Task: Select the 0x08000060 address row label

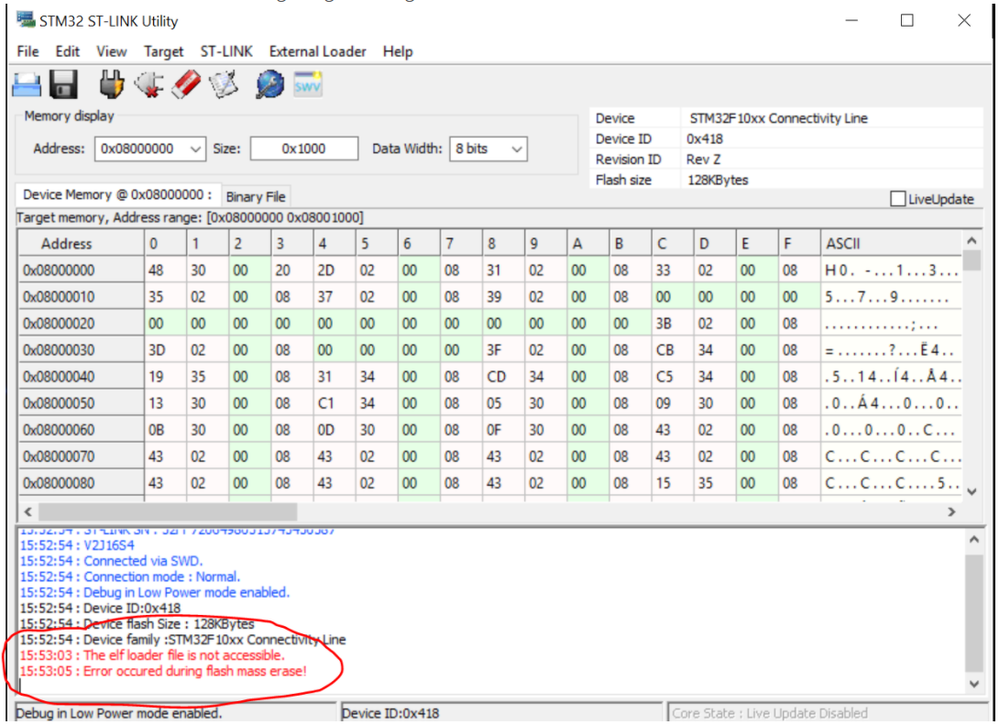Action: [x=81, y=430]
